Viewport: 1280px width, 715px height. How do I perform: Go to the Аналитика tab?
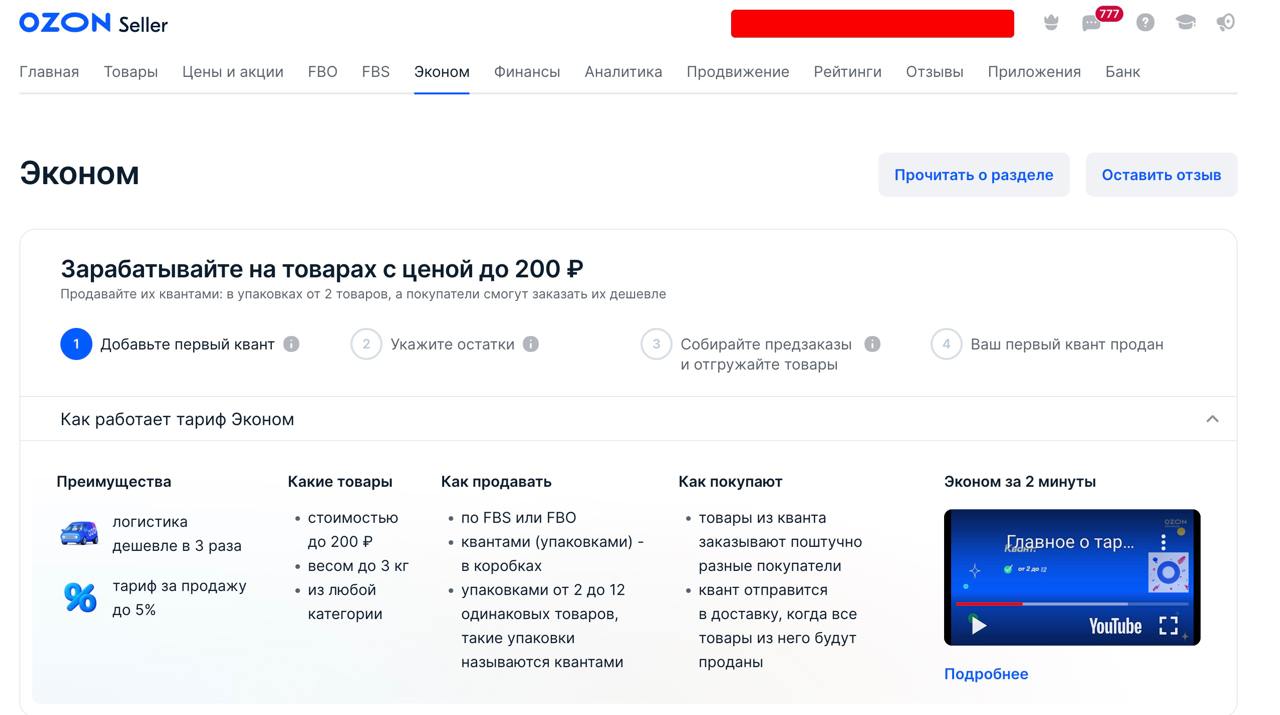pyautogui.click(x=623, y=72)
